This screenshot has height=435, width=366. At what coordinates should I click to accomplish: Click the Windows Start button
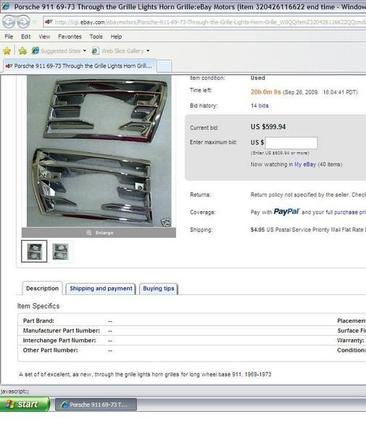pos(24,404)
